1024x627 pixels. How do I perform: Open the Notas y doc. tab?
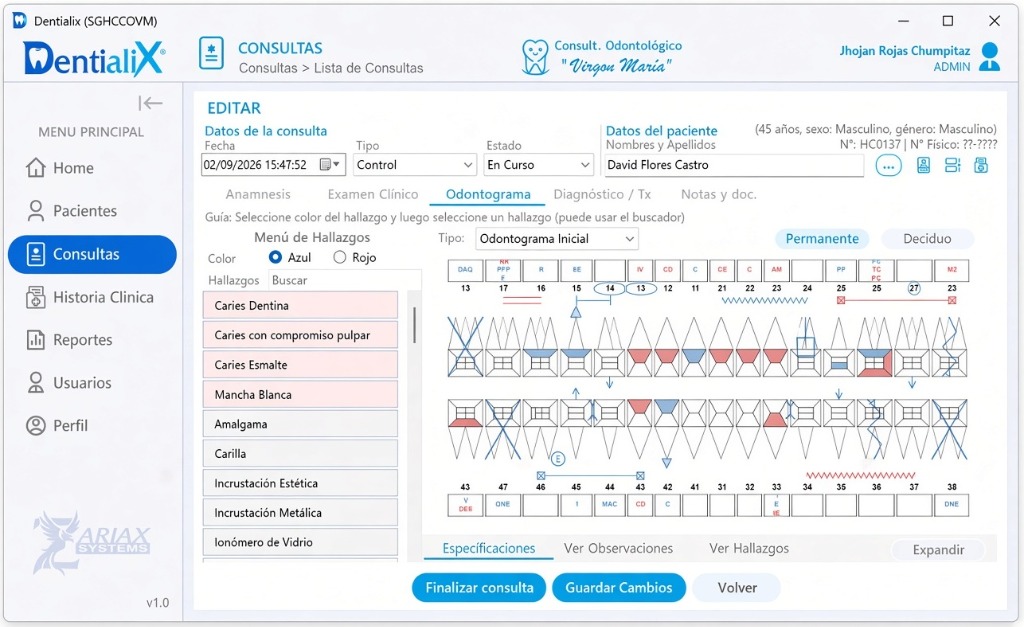click(718, 194)
